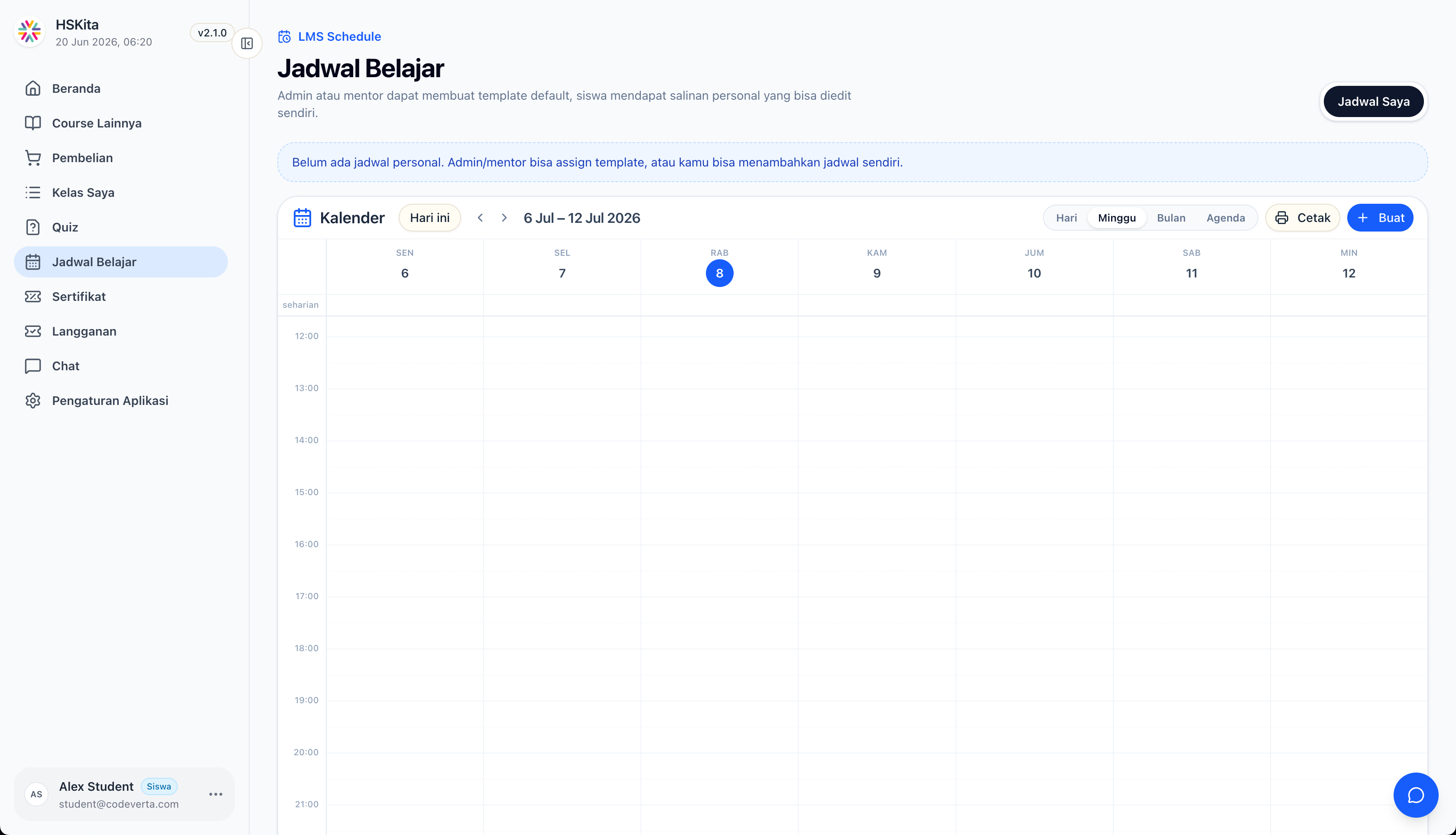Image resolution: width=1456 pixels, height=835 pixels.
Task: Click the Quiz question-mark icon
Action: [x=32, y=227]
